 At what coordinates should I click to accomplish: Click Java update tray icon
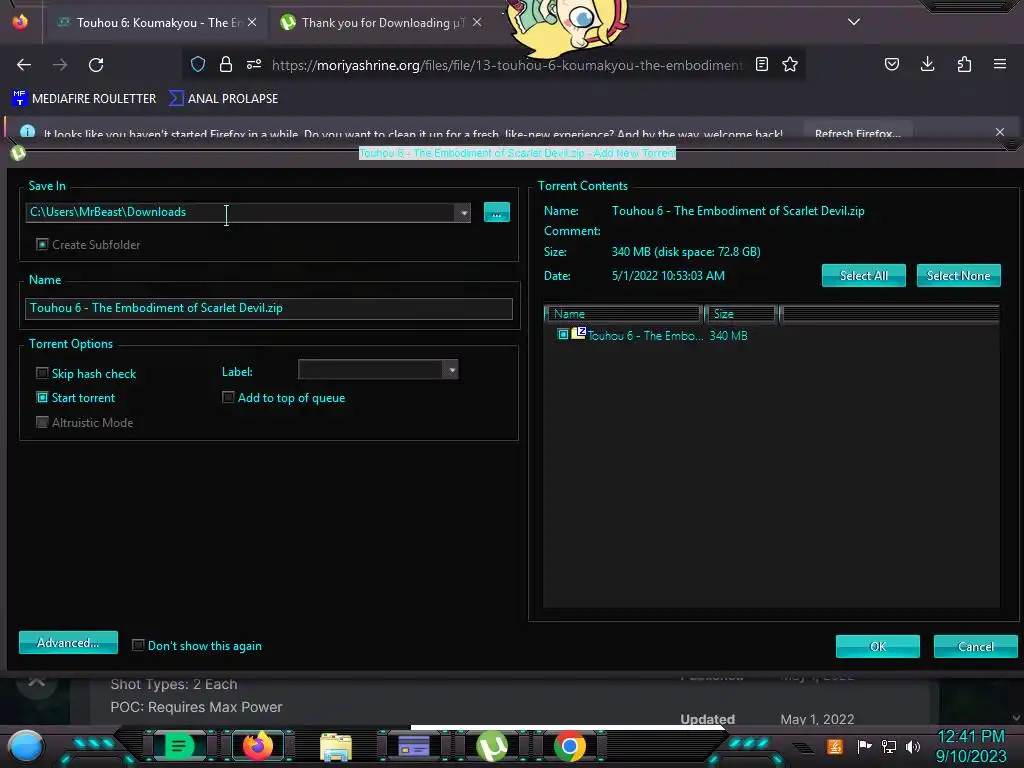click(x=835, y=746)
